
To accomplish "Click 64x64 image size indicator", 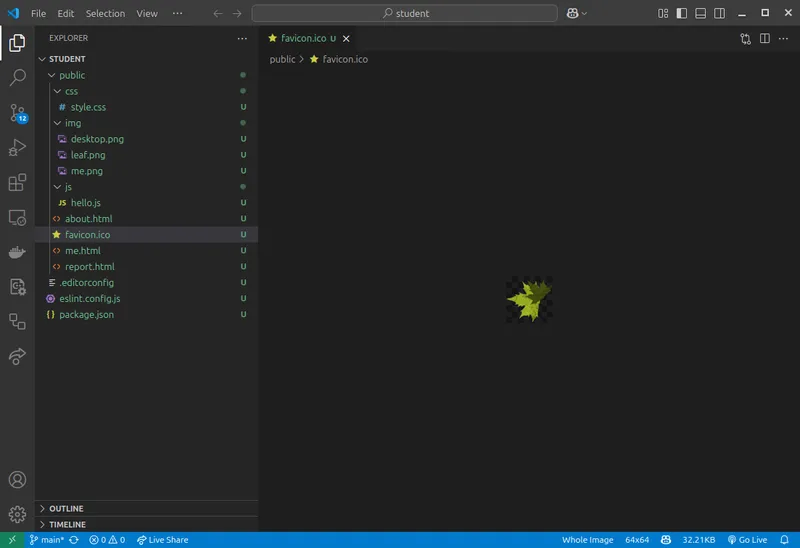I will (x=637, y=540).
